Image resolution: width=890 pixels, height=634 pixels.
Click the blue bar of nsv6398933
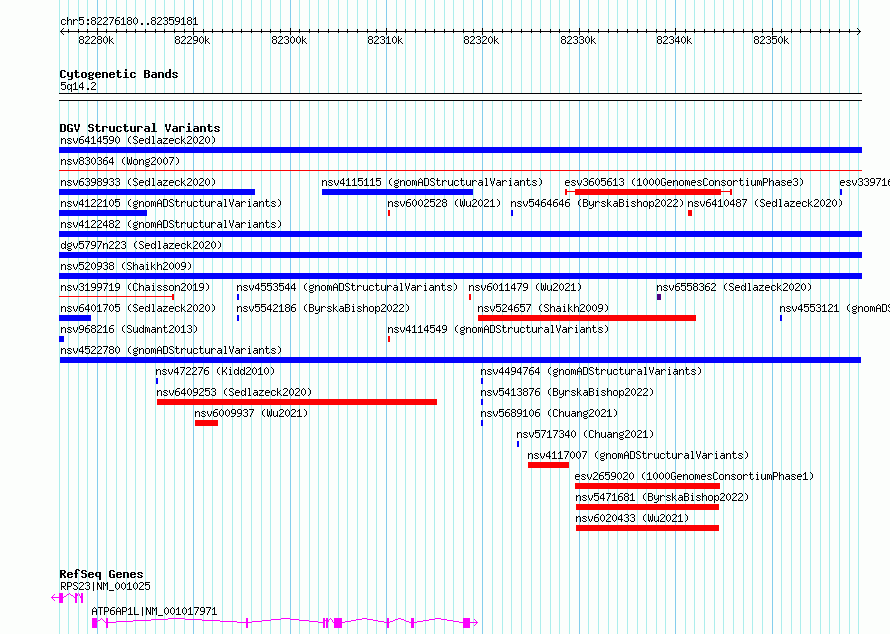[157, 192]
